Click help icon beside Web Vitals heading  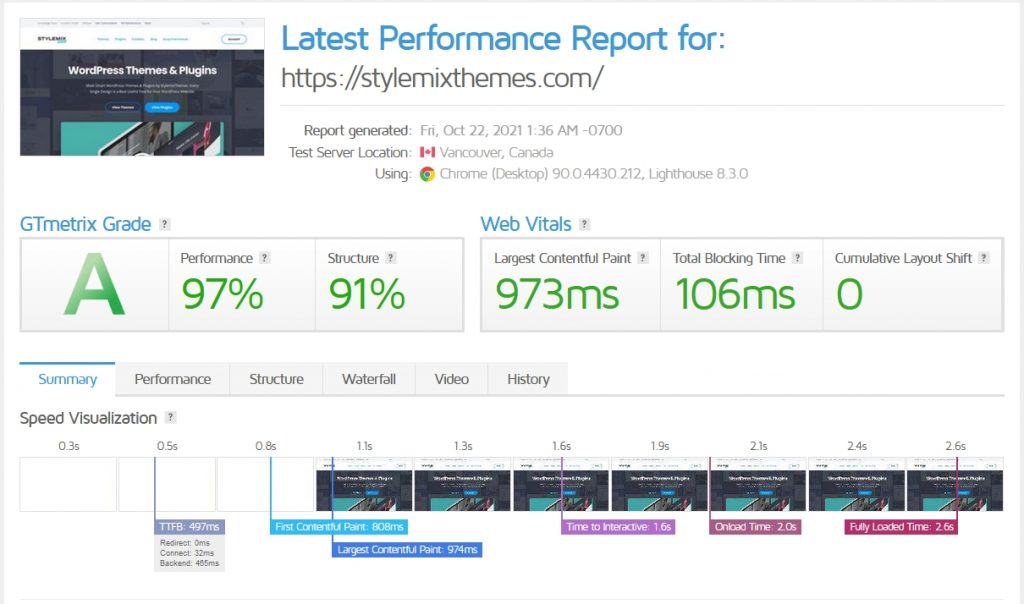[x=584, y=224]
